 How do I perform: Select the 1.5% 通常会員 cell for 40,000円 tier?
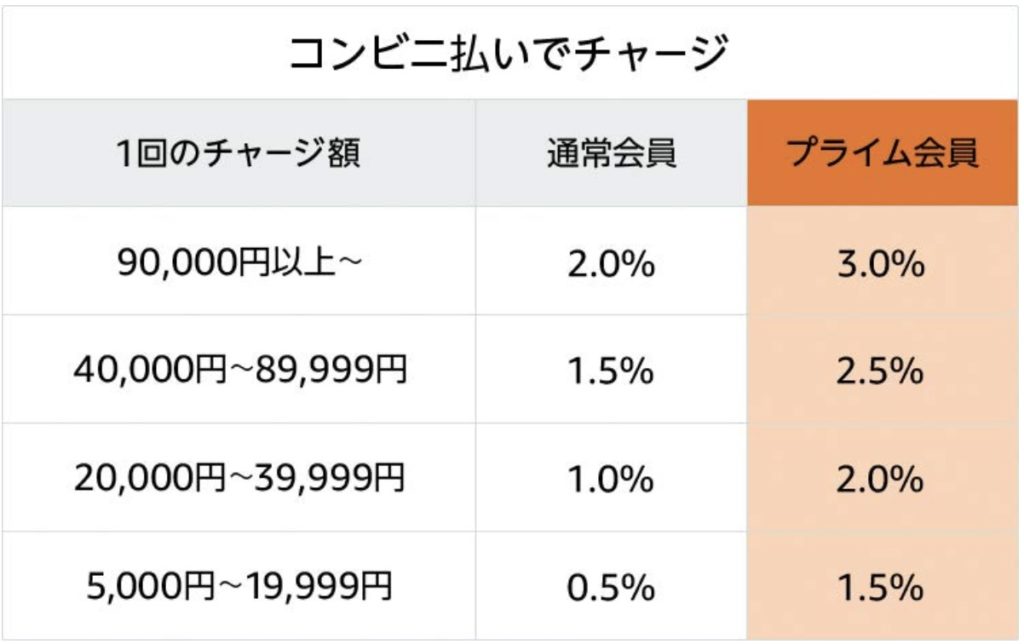coord(611,371)
